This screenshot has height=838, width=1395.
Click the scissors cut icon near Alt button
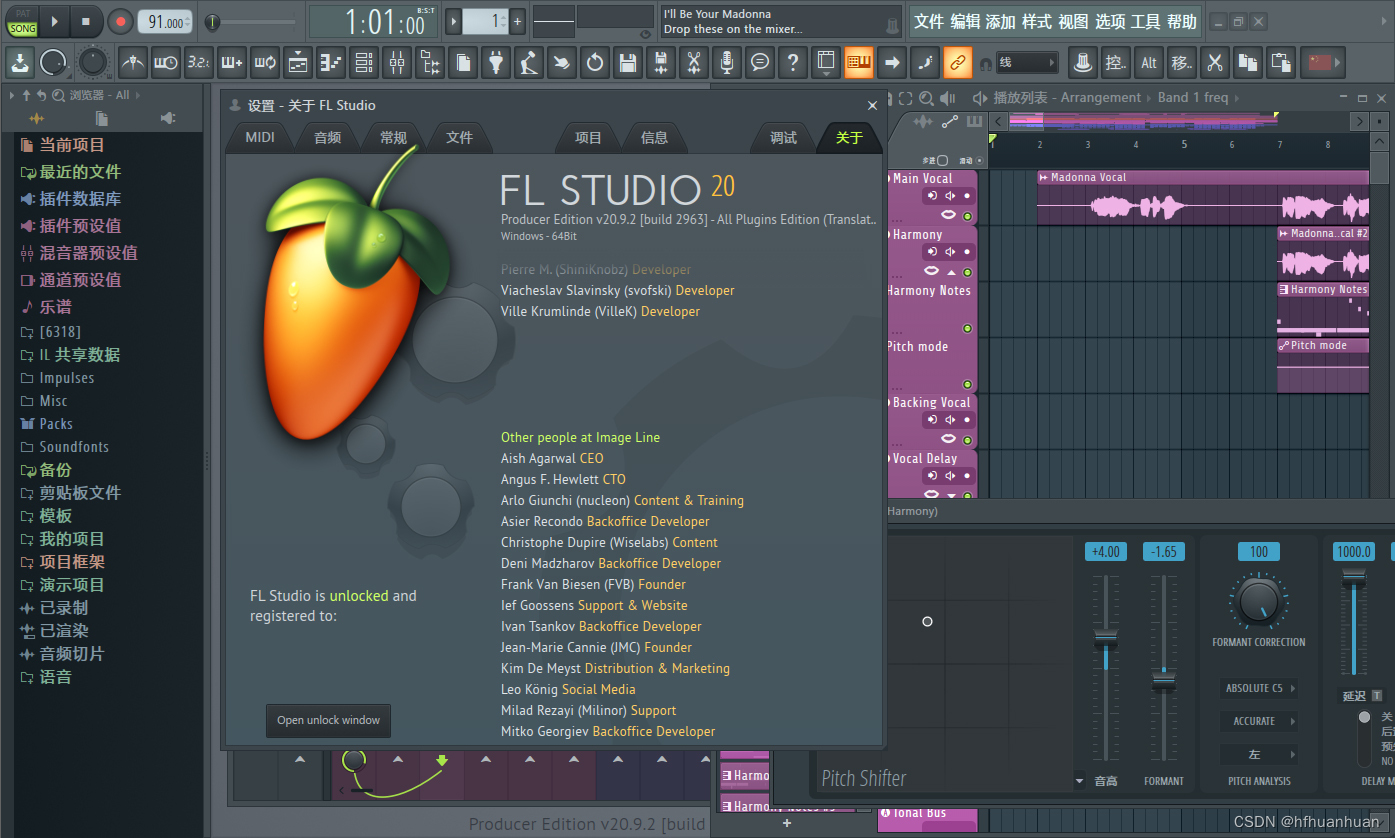pos(1215,63)
